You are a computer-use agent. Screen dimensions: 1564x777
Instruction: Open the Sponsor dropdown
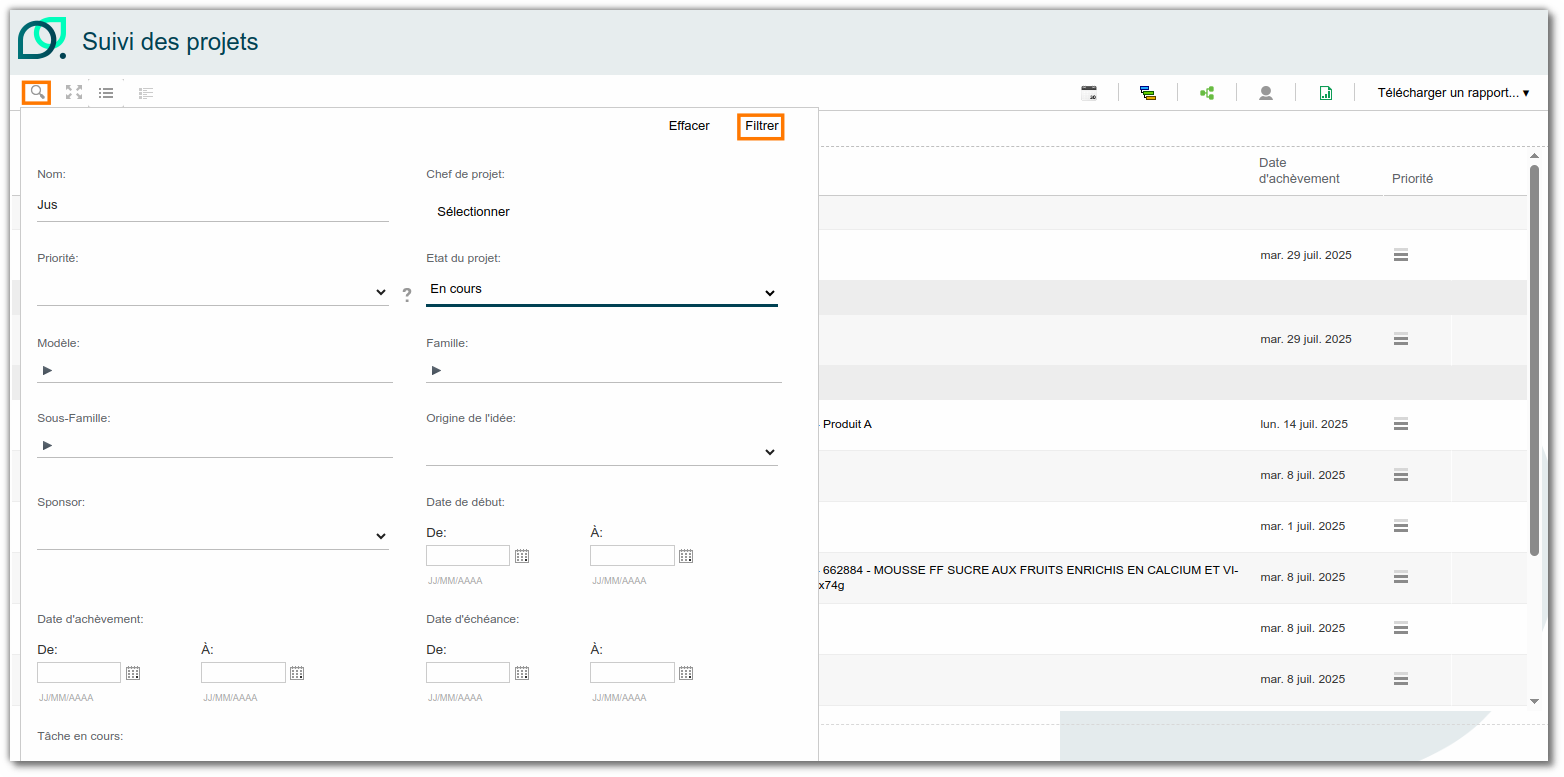point(213,536)
